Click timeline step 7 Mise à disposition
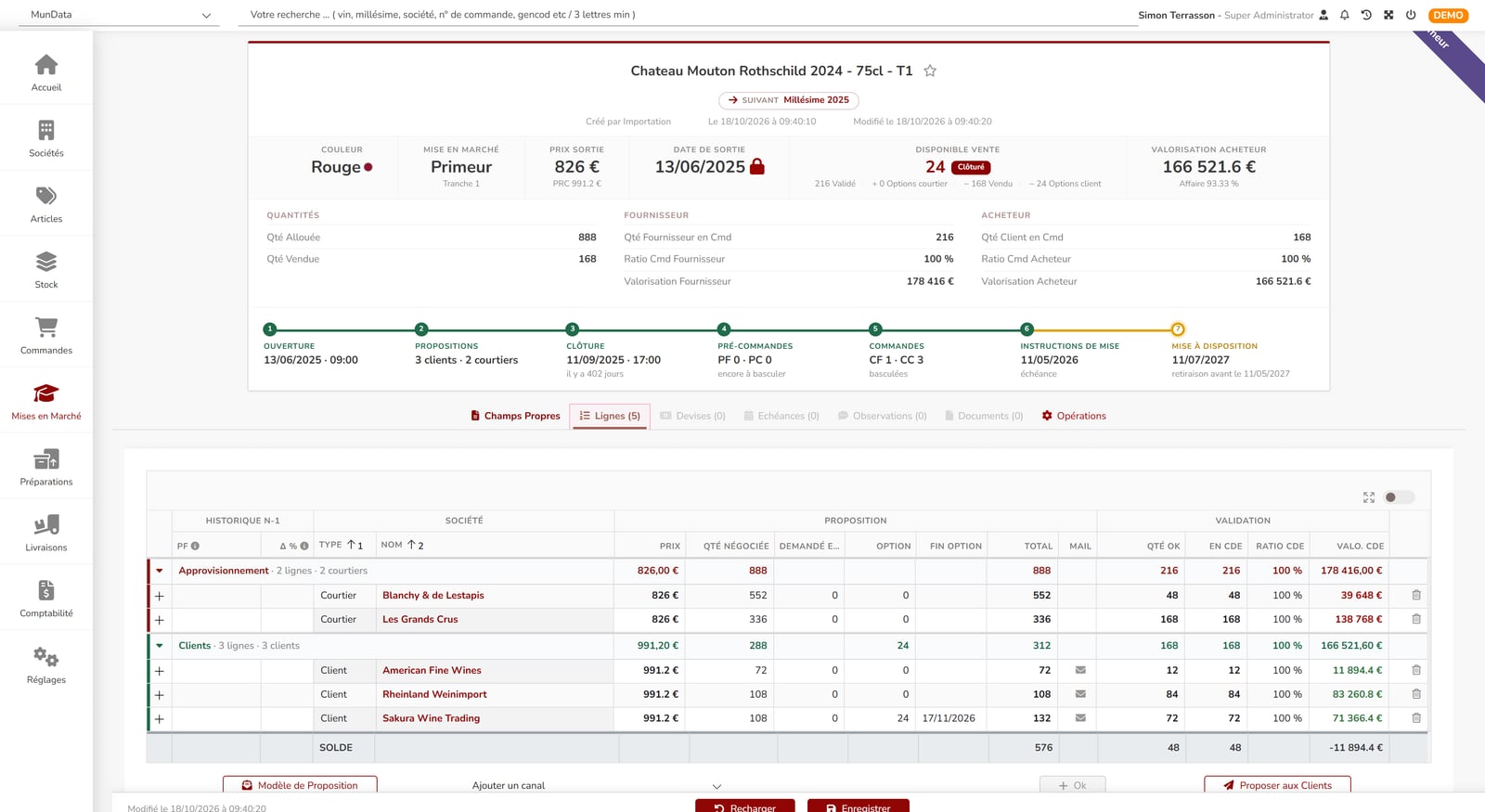Screen dimensions: 1485x812 point(1178,329)
